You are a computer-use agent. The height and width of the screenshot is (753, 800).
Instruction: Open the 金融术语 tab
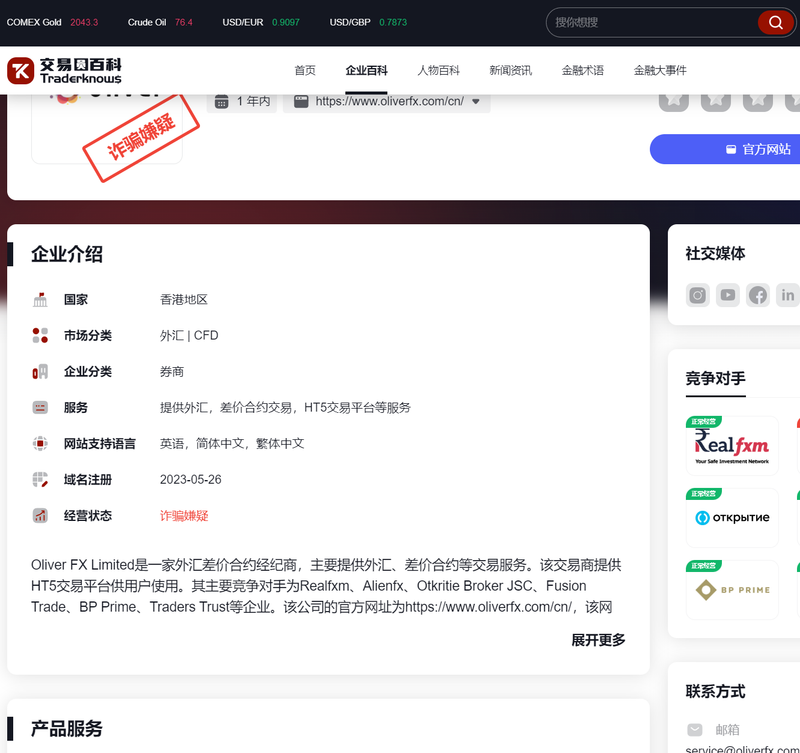pos(583,70)
